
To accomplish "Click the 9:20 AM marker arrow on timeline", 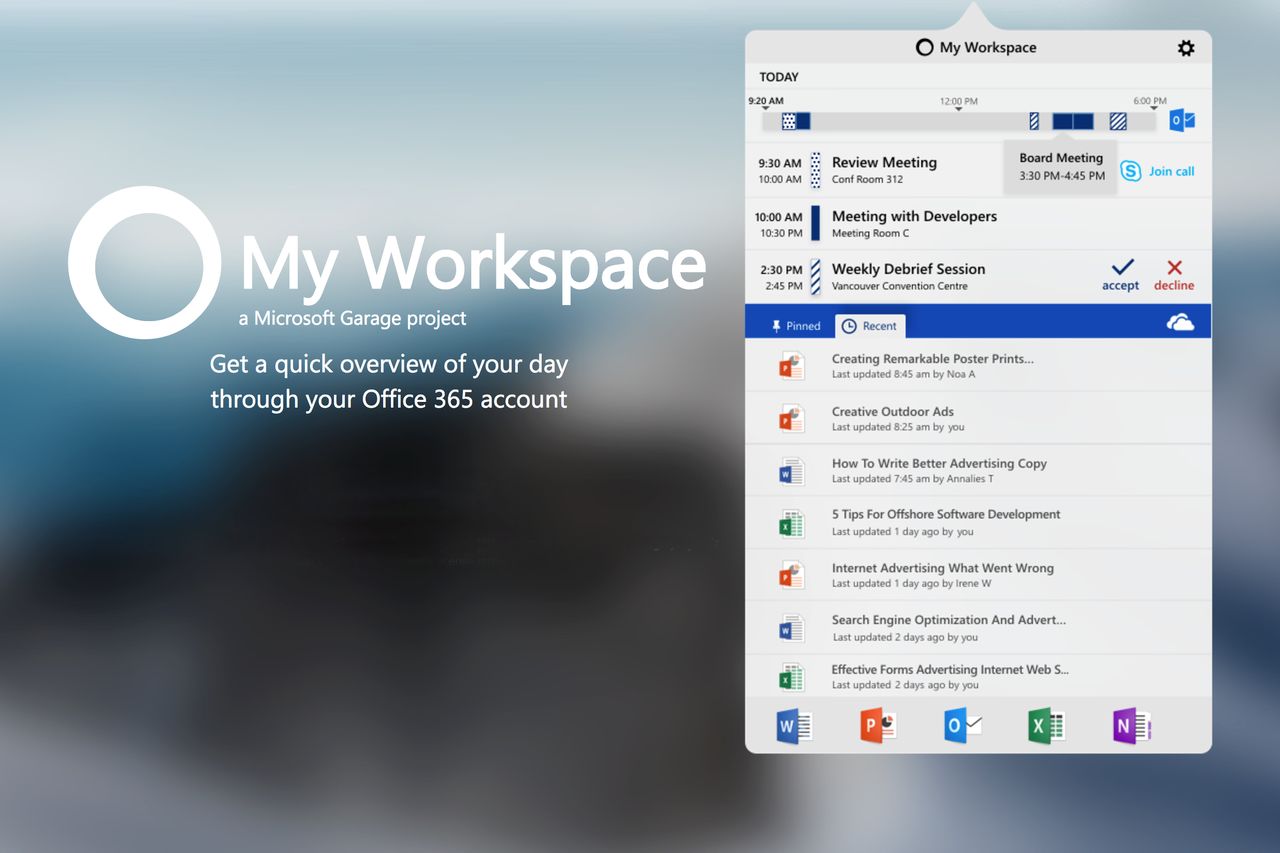I will tap(763, 107).
